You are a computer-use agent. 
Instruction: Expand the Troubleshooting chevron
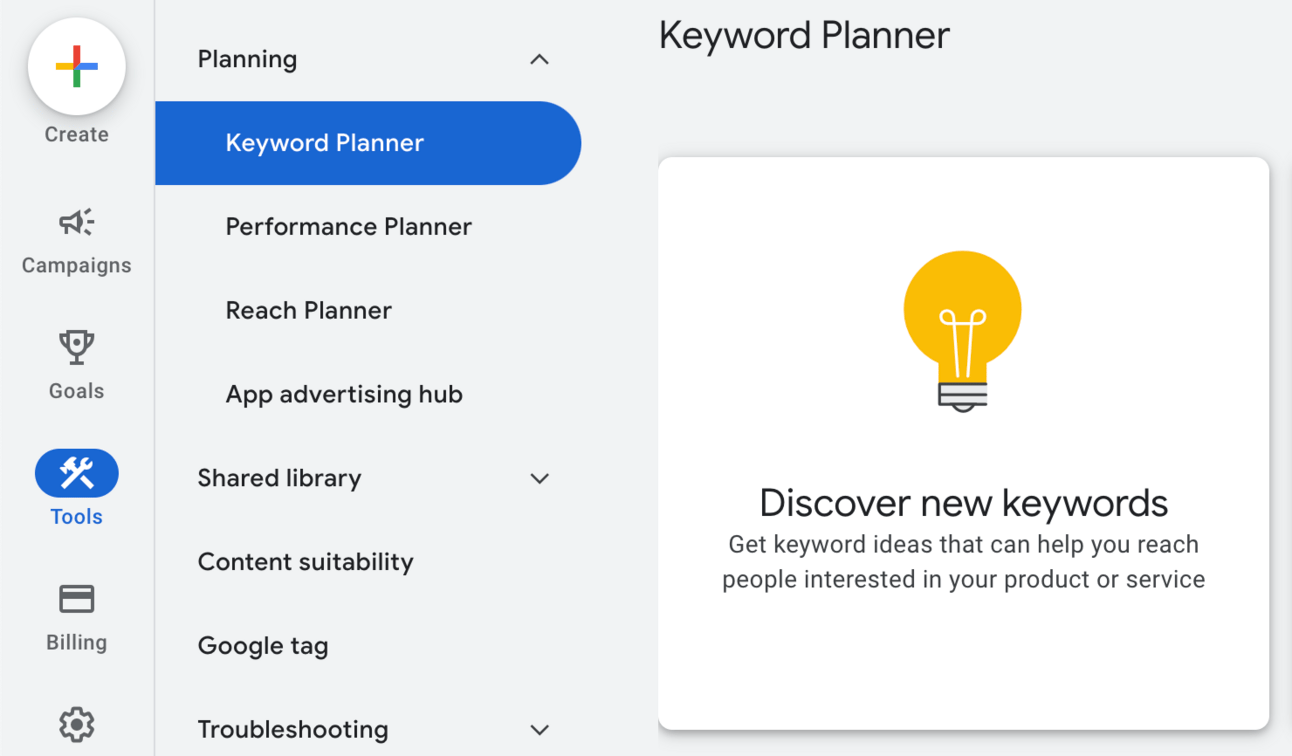(x=539, y=730)
